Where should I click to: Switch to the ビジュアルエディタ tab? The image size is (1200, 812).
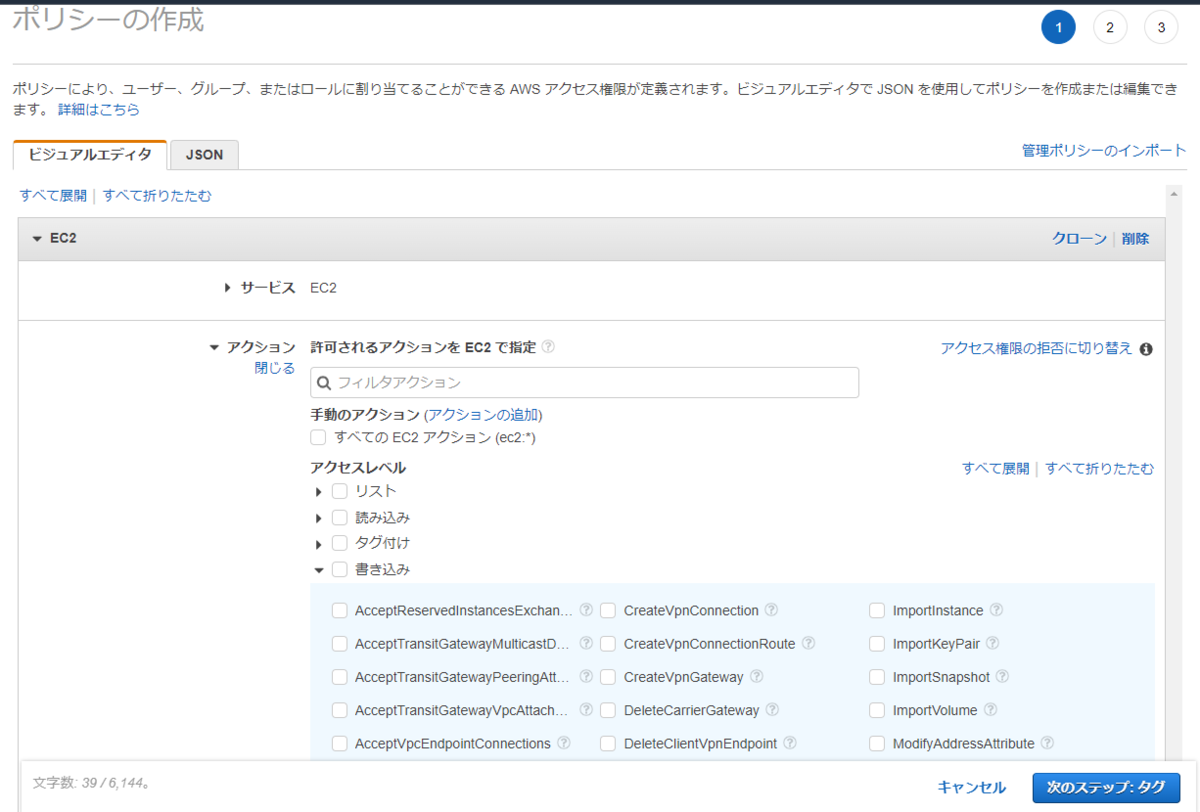(x=90, y=155)
